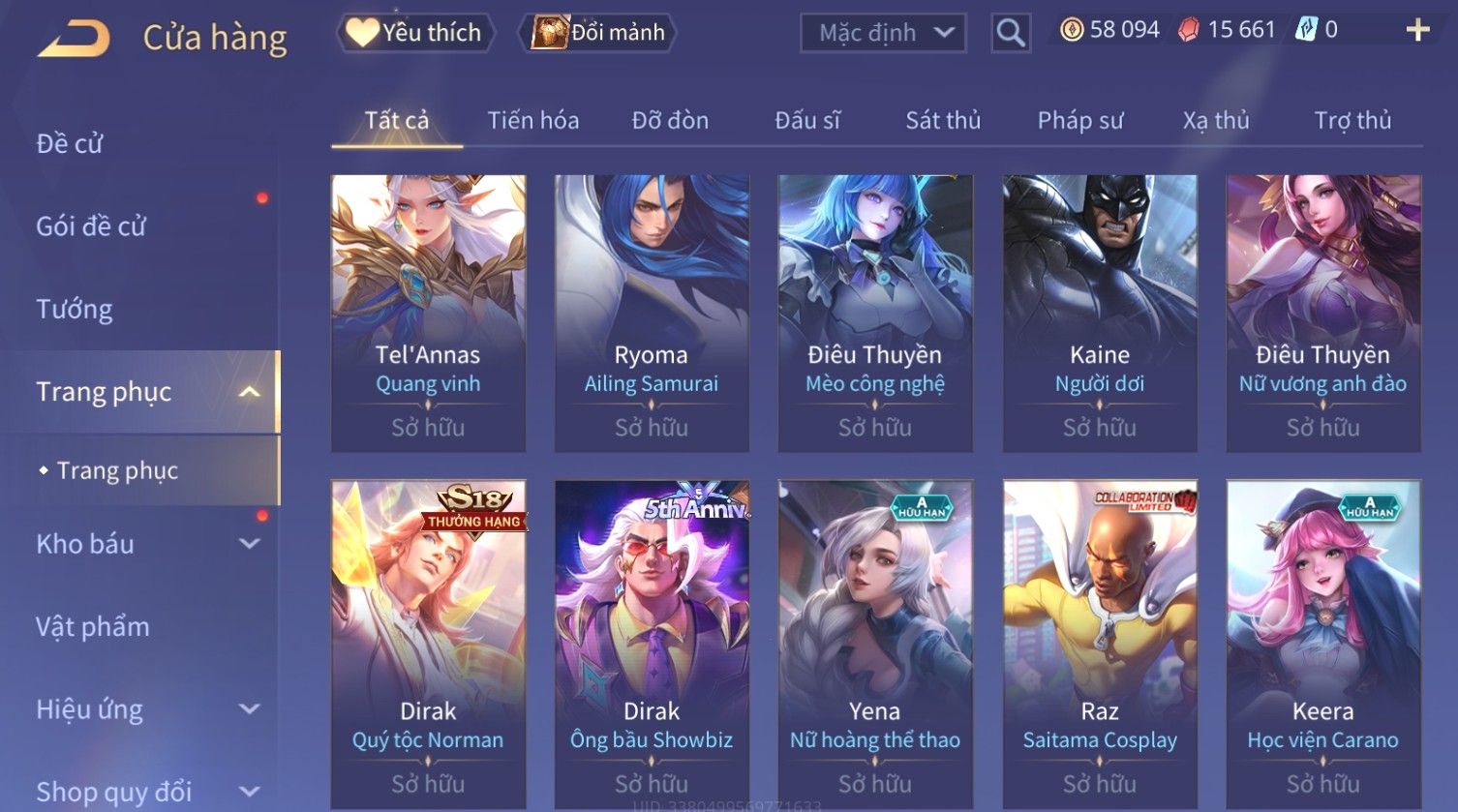Click the golden back arrow icon
The image size is (1458, 812).
point(74,39)
